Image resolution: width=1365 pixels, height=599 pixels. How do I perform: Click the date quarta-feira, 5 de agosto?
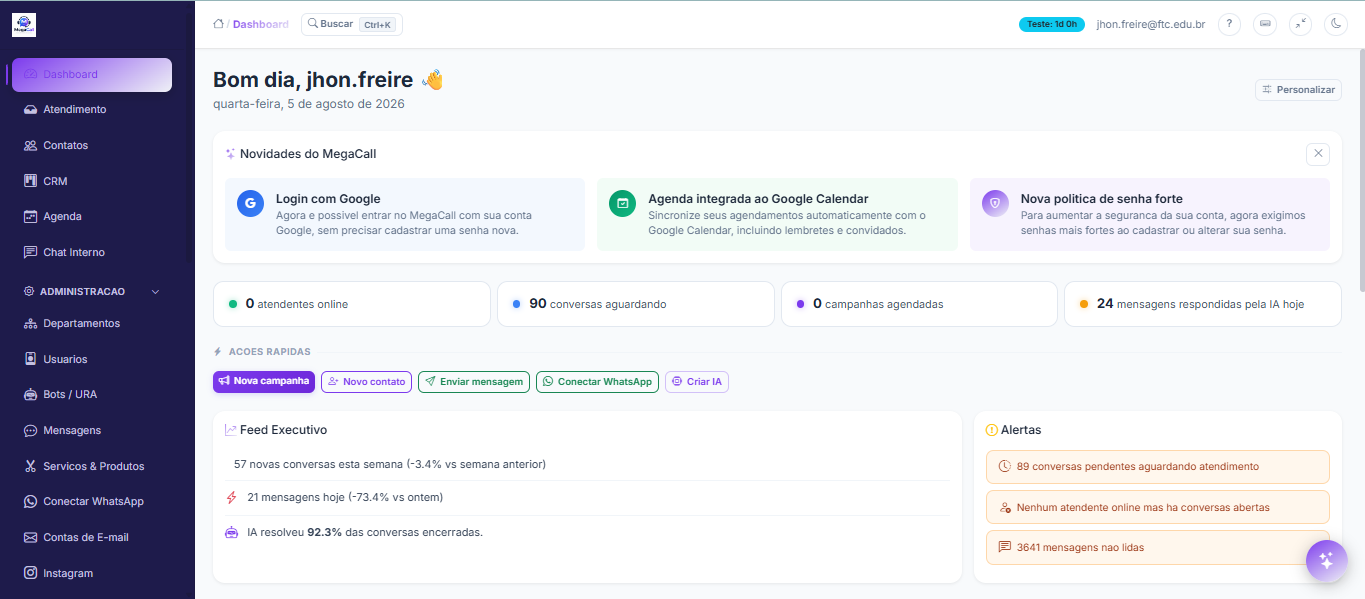[x=309, y=104]
